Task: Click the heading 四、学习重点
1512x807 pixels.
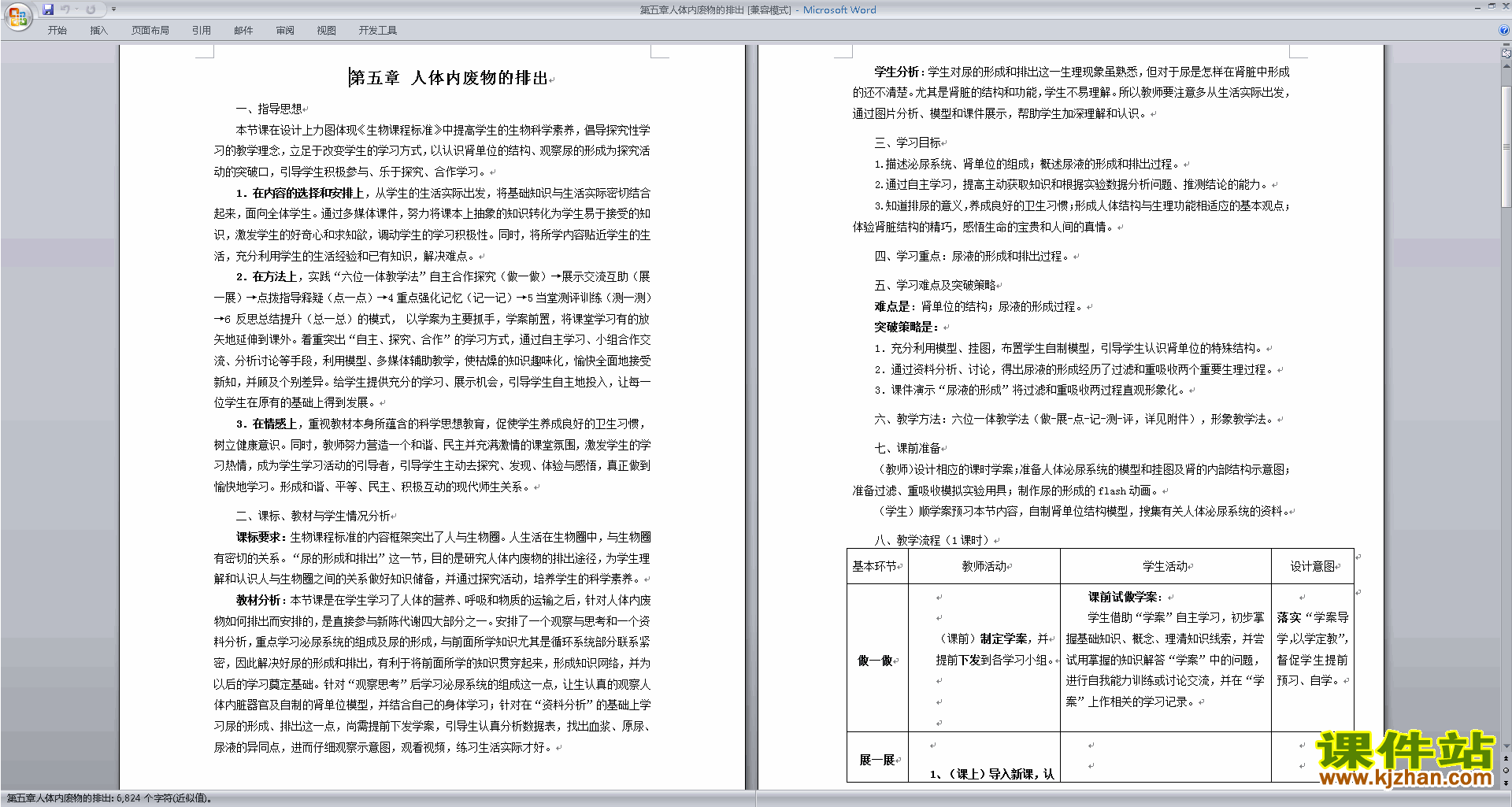Action: pyautogui.click(x=907, y=256)
